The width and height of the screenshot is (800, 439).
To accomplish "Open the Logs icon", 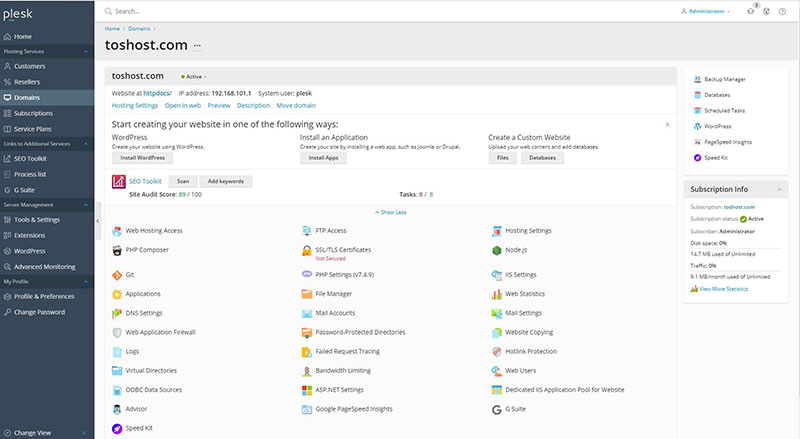I will point(117,352).
